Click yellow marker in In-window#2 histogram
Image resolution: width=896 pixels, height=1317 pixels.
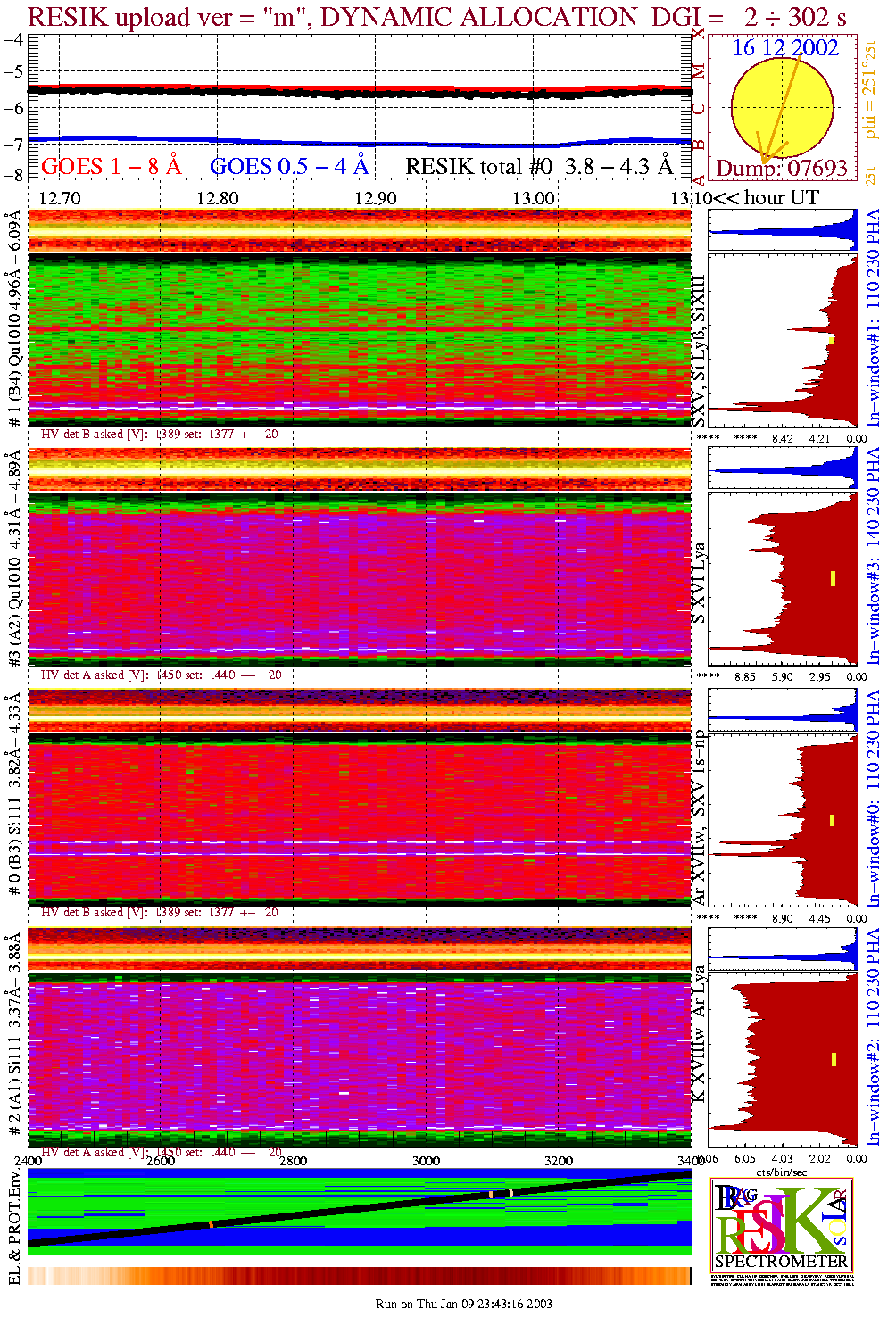(834, 1059)
